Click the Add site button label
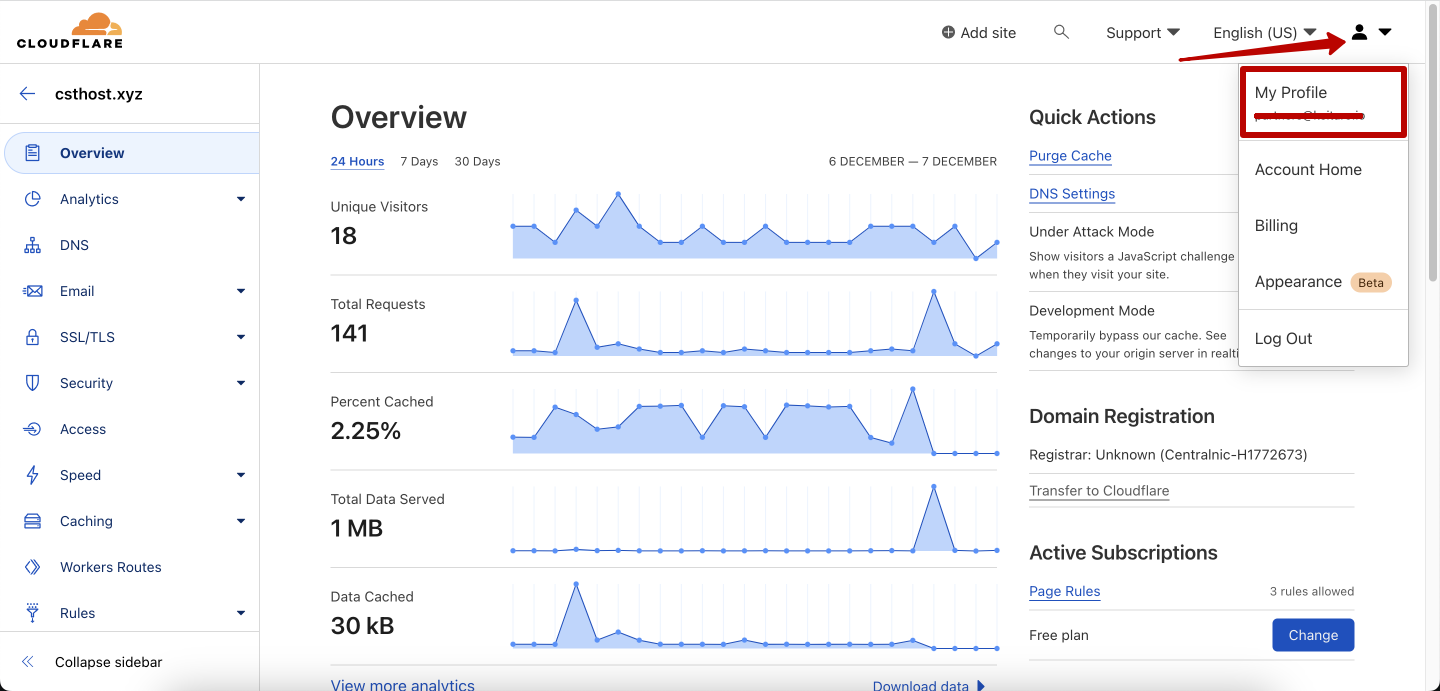1440x691 pixels. click(x=988, y=33)
